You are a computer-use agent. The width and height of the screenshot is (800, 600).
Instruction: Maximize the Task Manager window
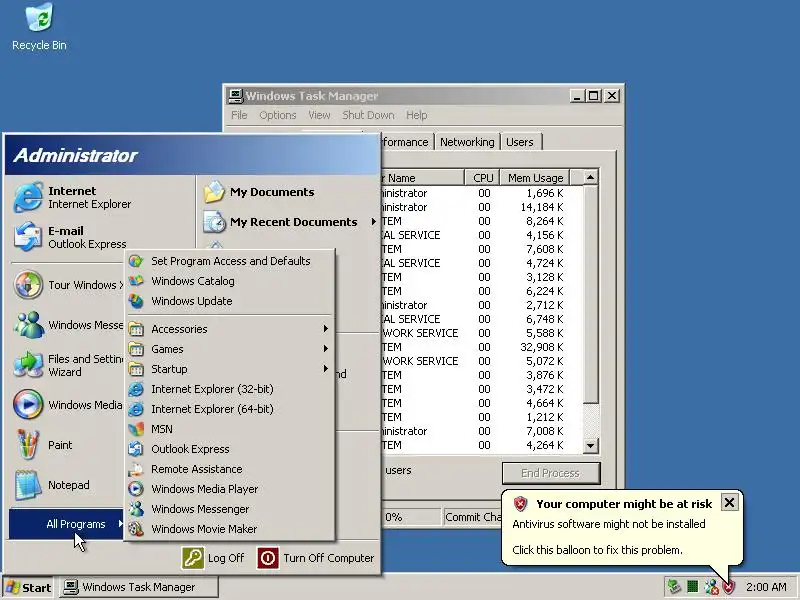point(593,95)
